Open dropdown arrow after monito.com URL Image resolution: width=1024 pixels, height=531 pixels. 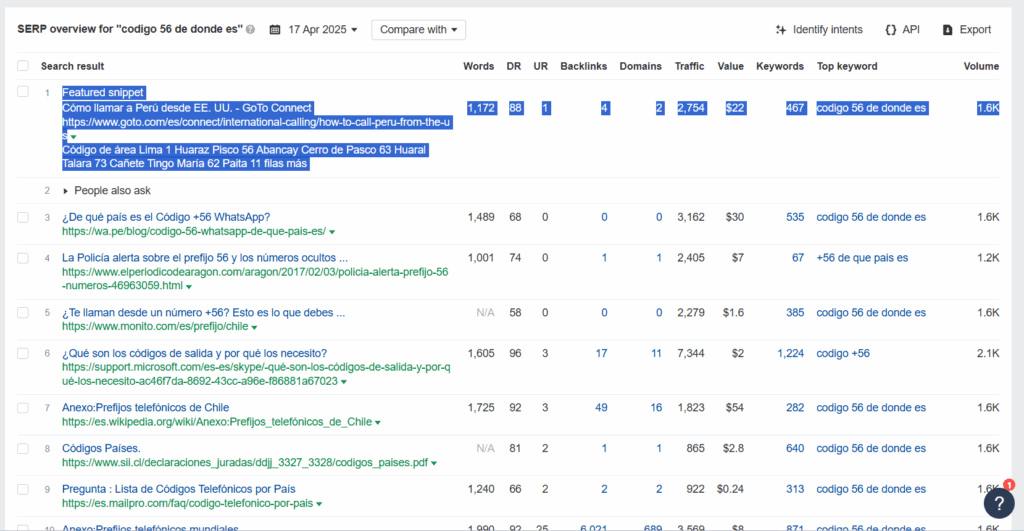click(x=254, y=327)
